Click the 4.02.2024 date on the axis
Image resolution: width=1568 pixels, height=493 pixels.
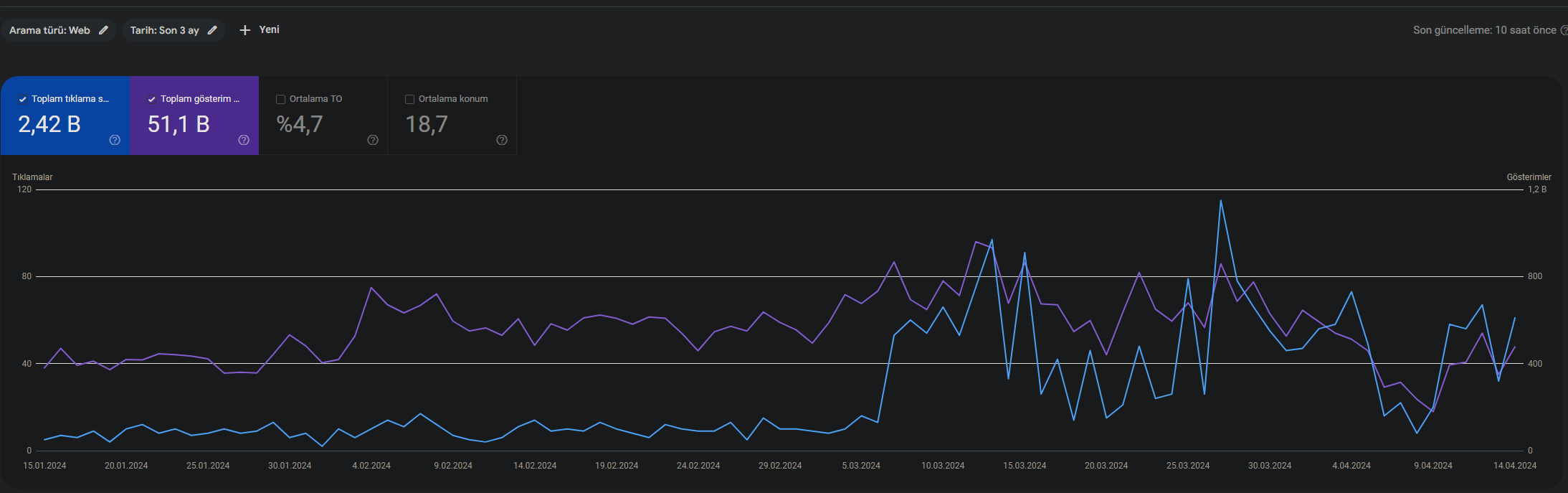371,466
